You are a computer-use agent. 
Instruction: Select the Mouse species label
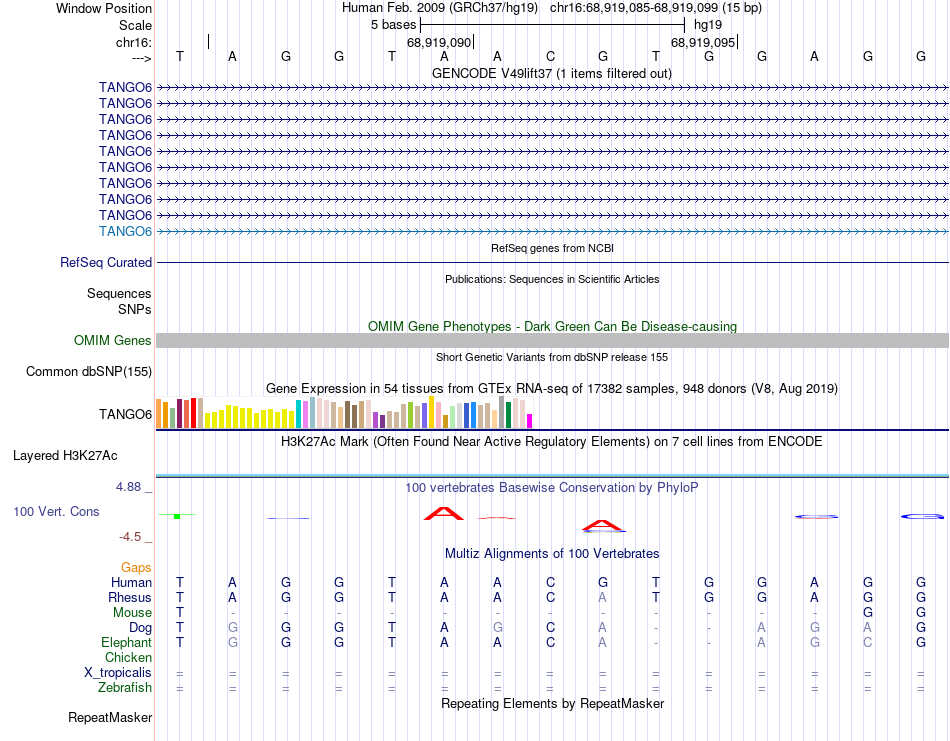pos(132,613)
